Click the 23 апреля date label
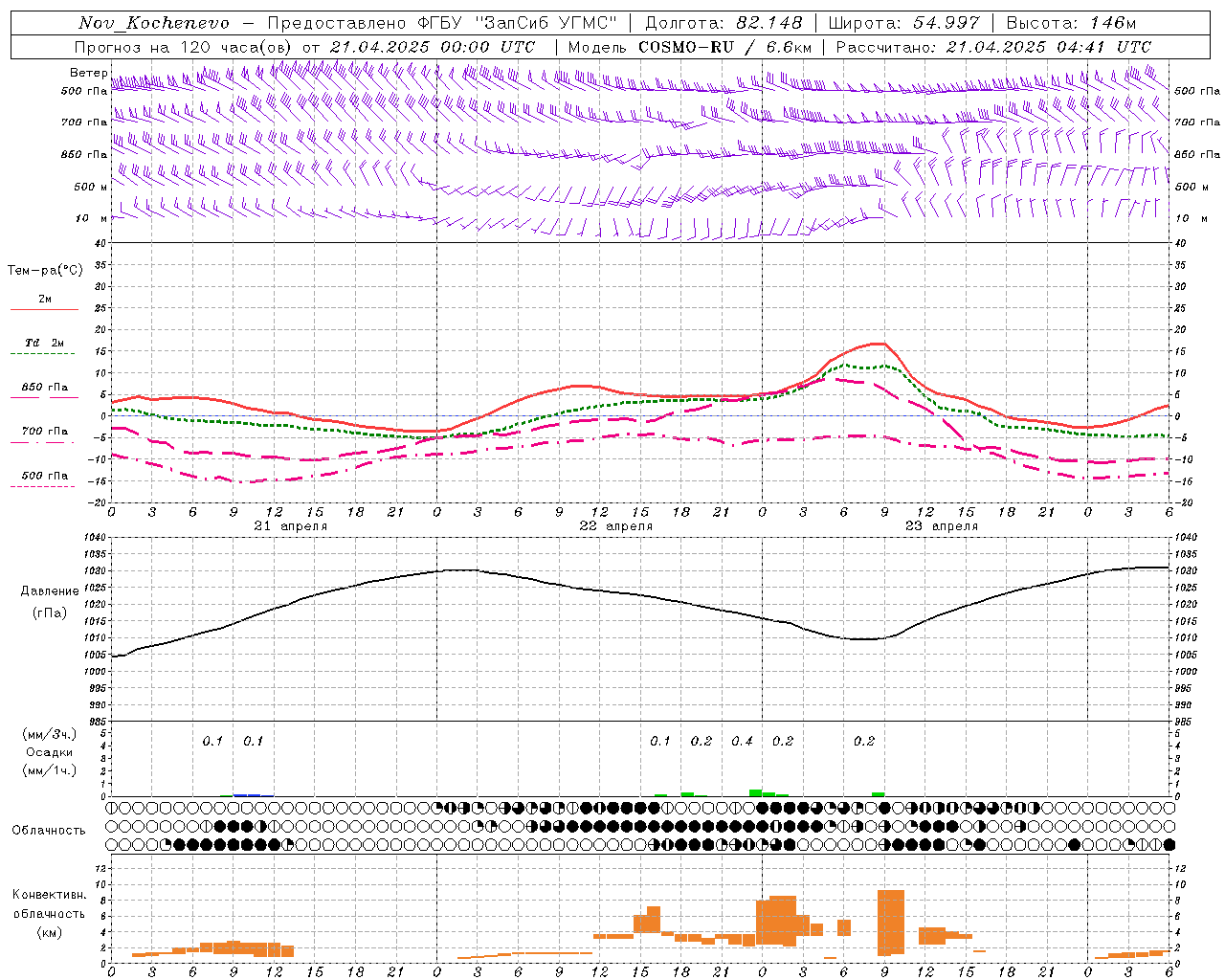The width and height of the screenshot is (1225, 980). (x=942, y=526)
